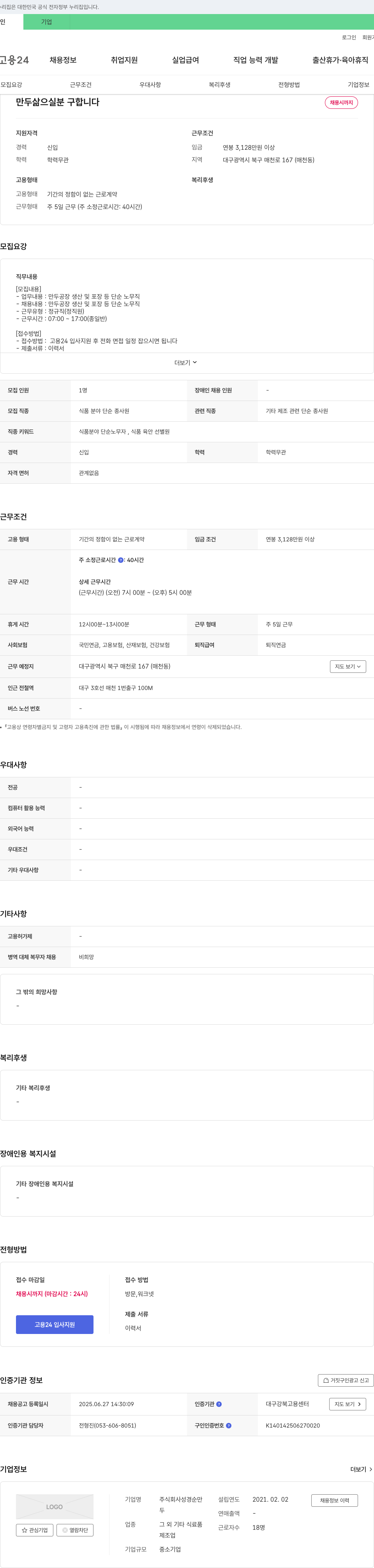The height and width of the screenshot is (1568, 374).
Task: Click the registration date 2025.06.27 14:30:09
Action: [106, 1404]
